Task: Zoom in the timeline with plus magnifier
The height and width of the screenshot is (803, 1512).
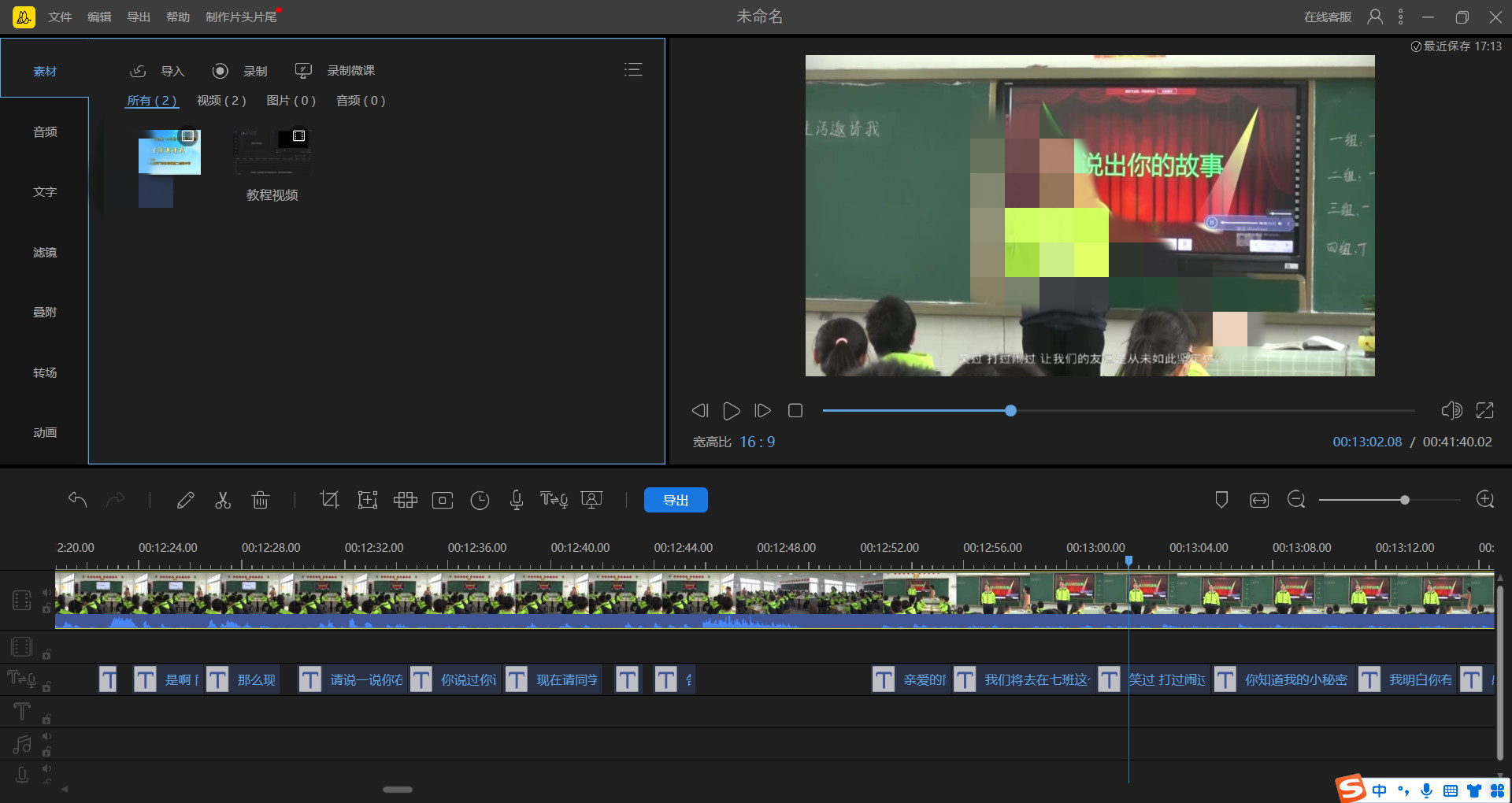Action: click(x=1485, y=500)
